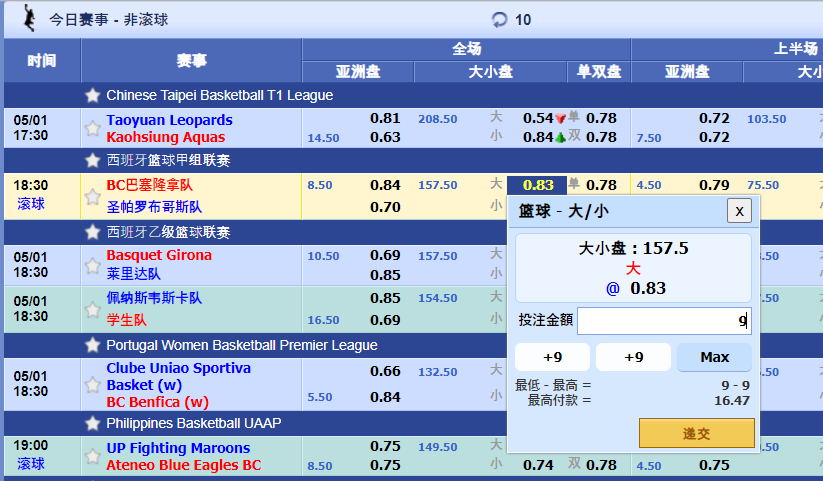Click the highlighted 0.83 over odds
This screenshot has width=823, height=481.
pos(537,185)
